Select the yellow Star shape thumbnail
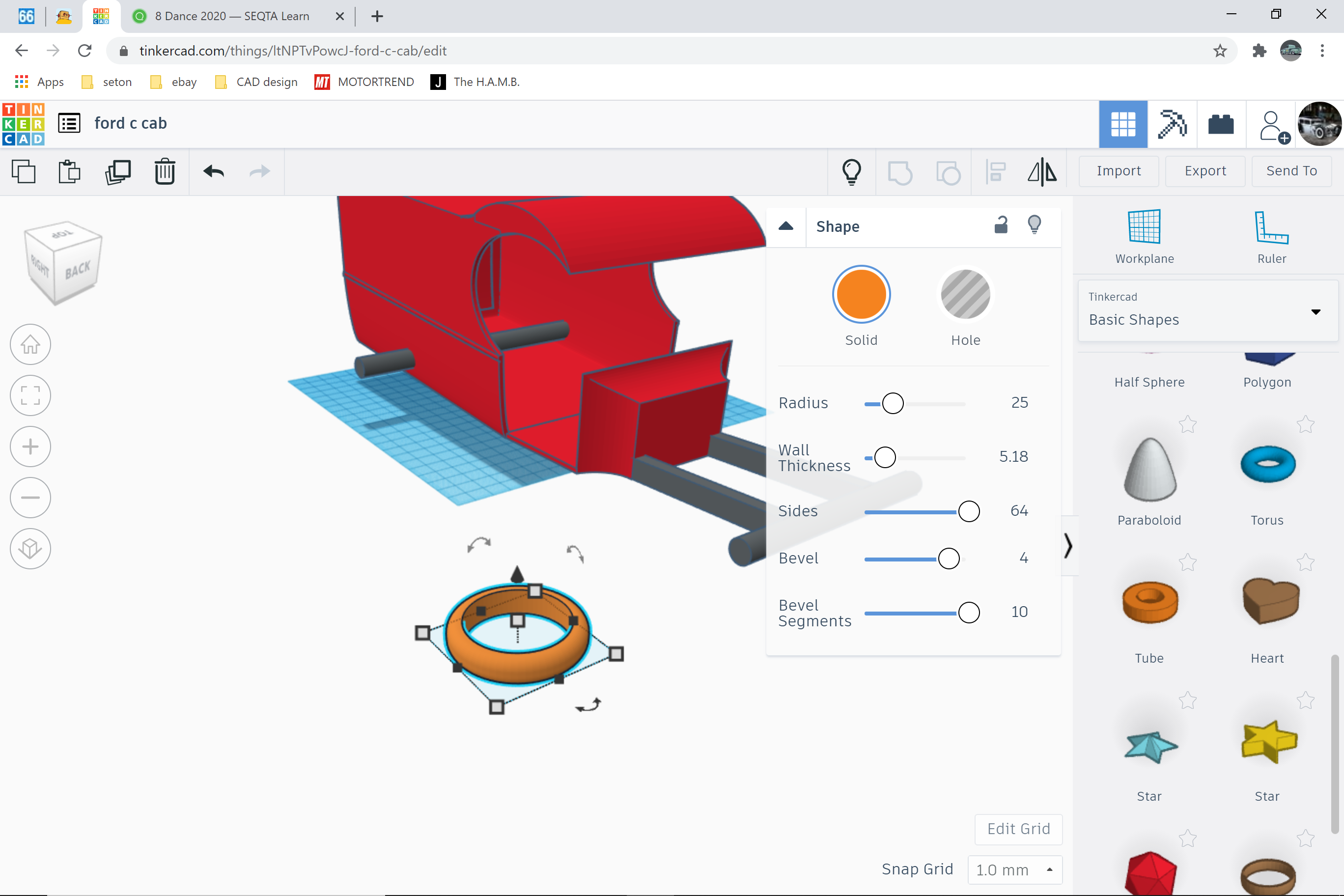The width and height of the screenshot is (1344, 896). (1268, 742)
